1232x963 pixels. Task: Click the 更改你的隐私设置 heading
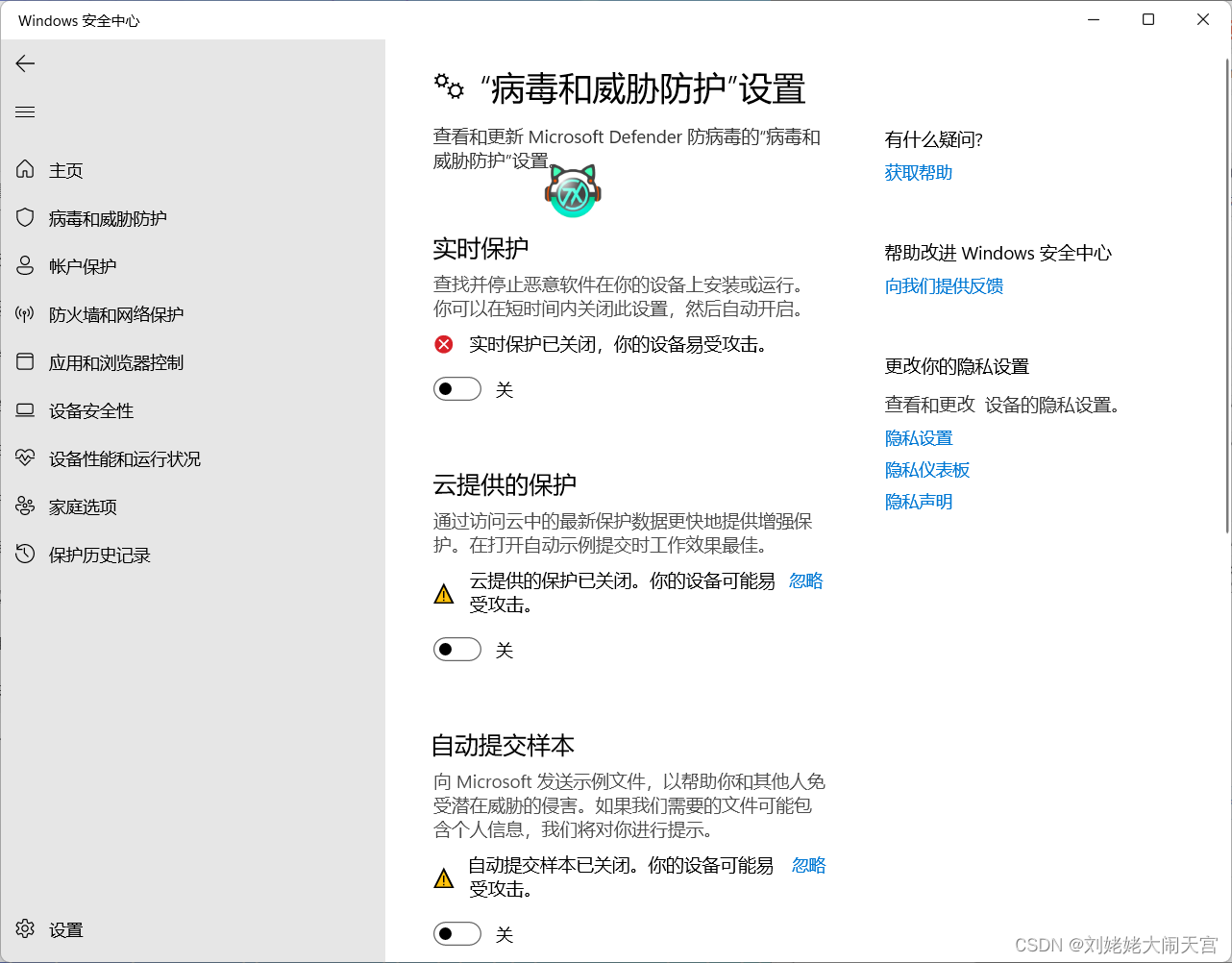[x=956, y=367]
